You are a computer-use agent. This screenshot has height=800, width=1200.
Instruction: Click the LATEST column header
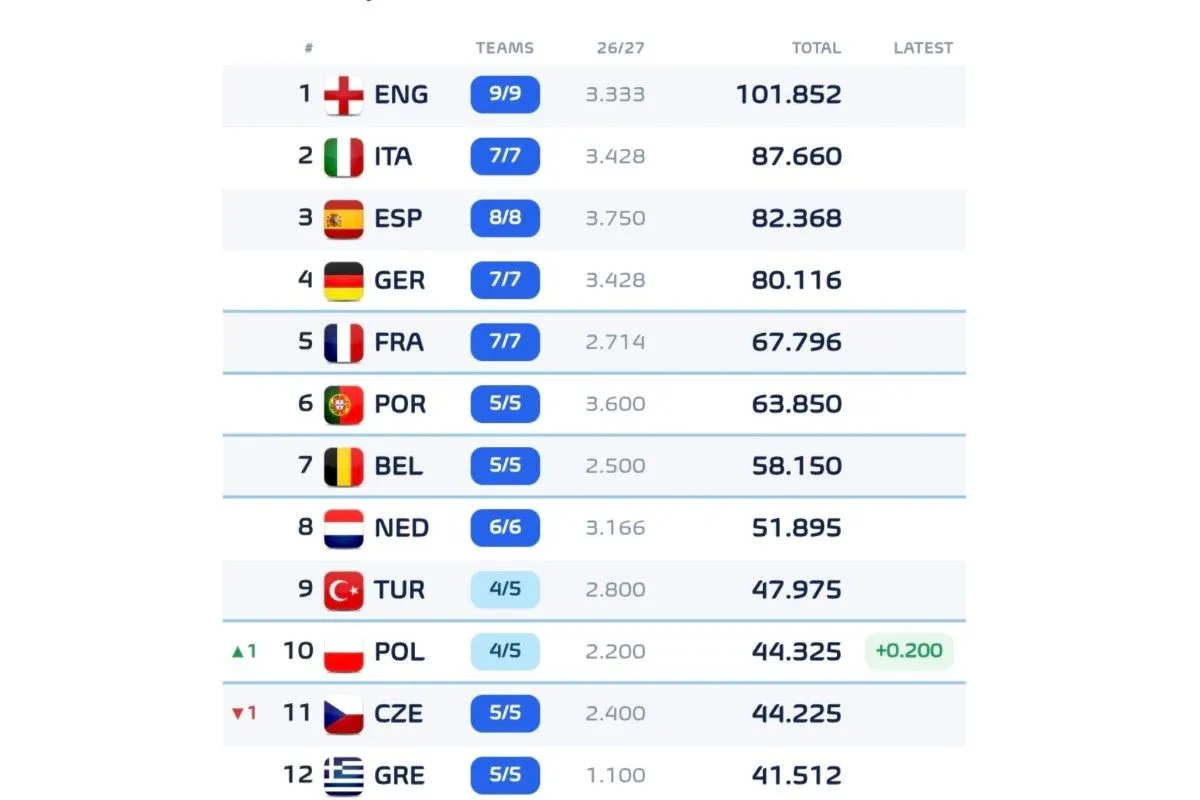pos(923,48)
